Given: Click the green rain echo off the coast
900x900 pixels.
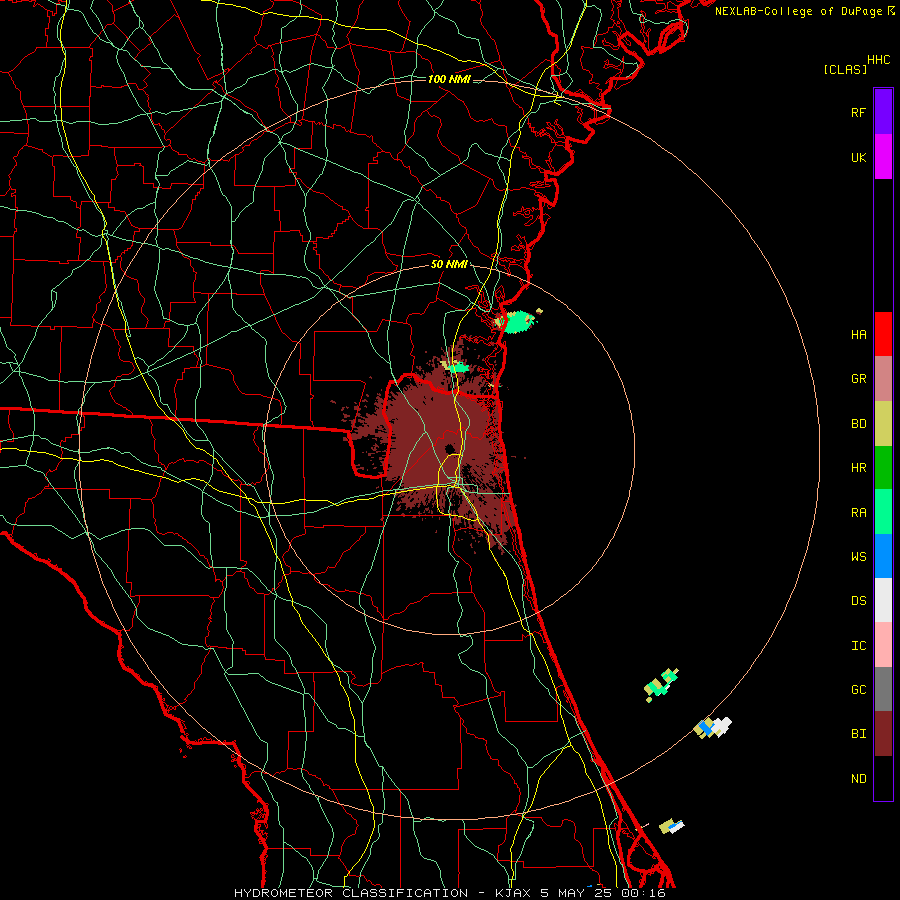Looking at the screenshot, I should (518, 321).
